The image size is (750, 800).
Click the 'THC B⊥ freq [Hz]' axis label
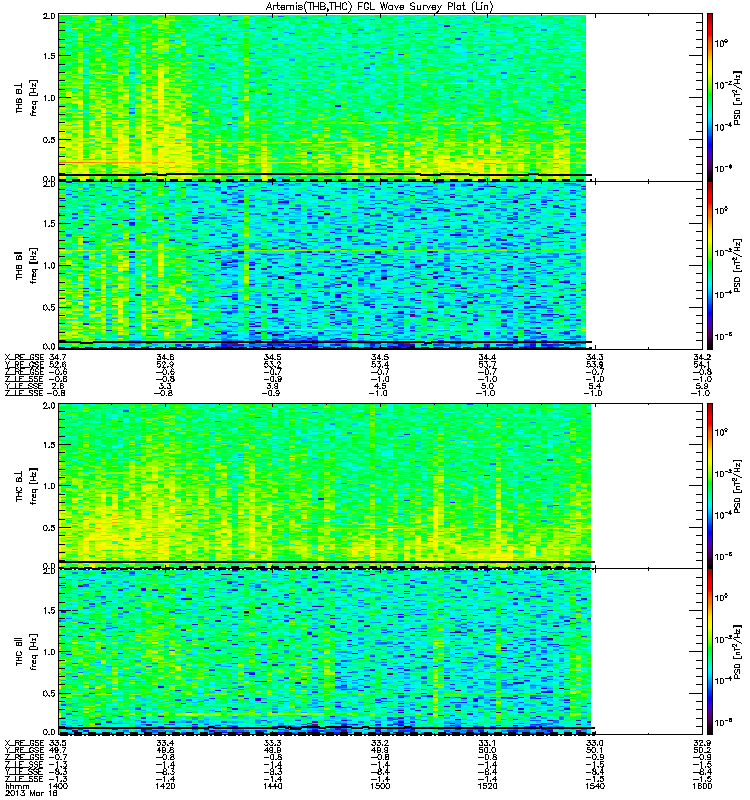[x=26, y=486]
